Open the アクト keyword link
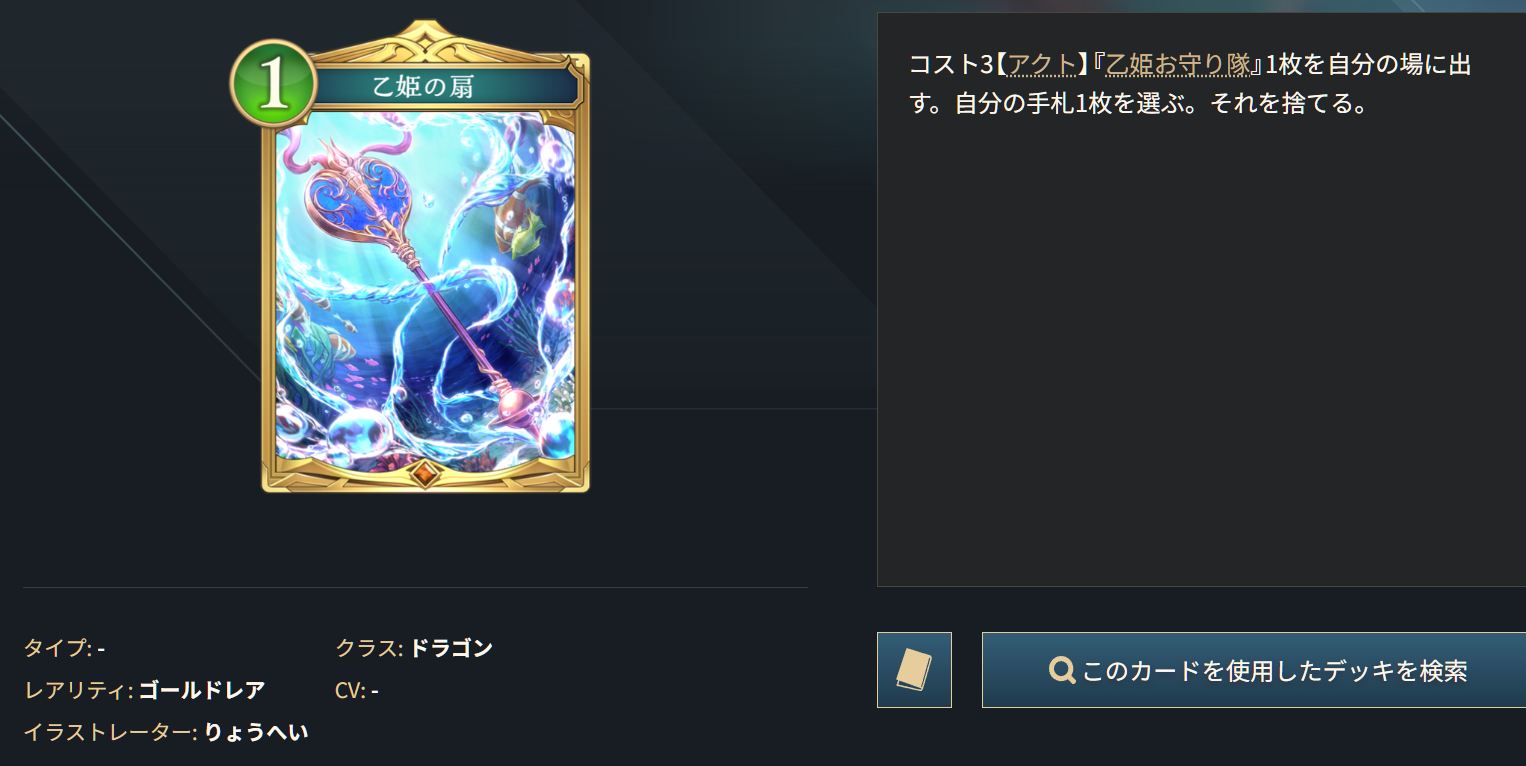 (1041, 66)
